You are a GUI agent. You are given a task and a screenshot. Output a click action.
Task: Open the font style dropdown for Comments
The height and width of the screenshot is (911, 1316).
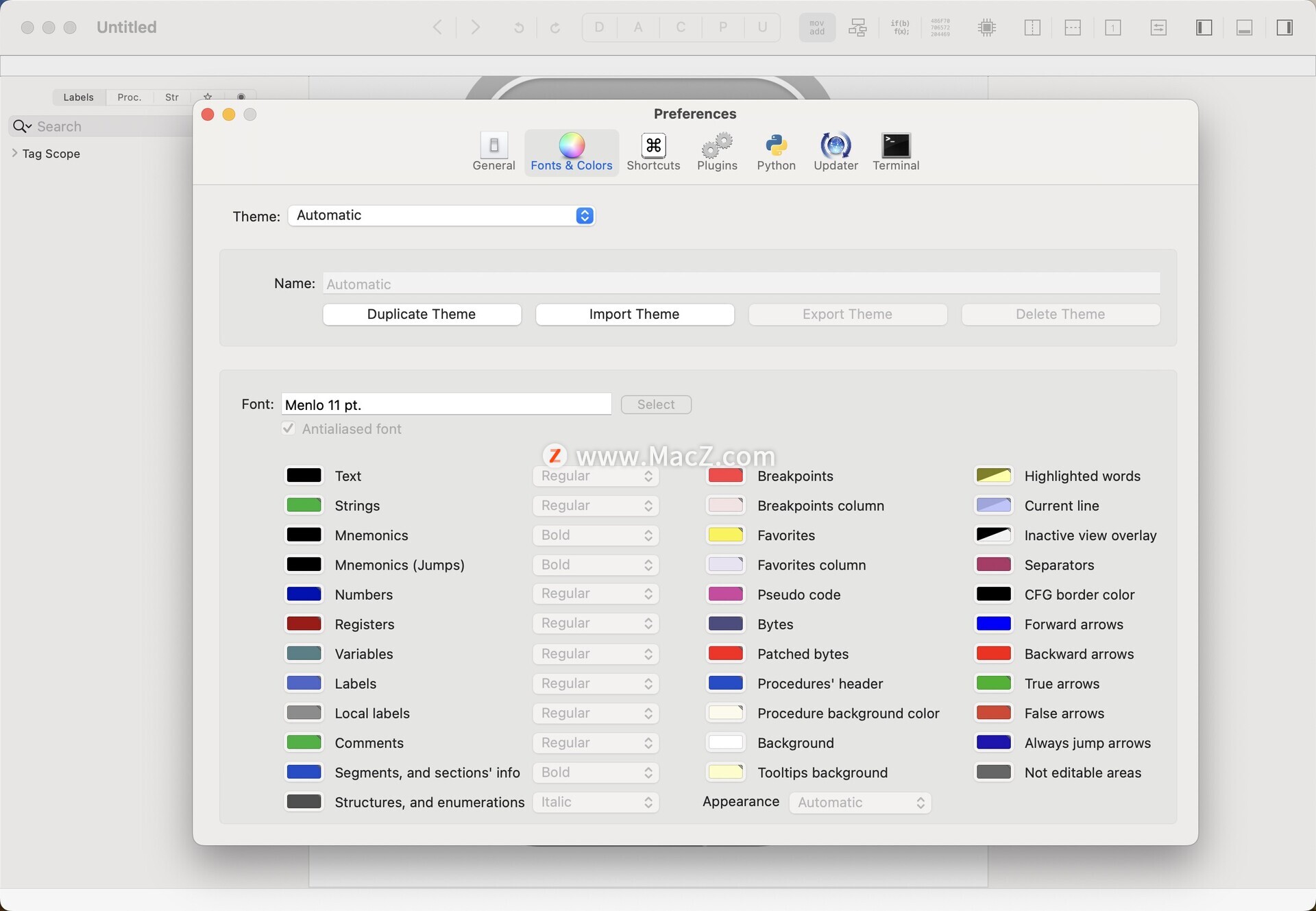tap(596, 742)
